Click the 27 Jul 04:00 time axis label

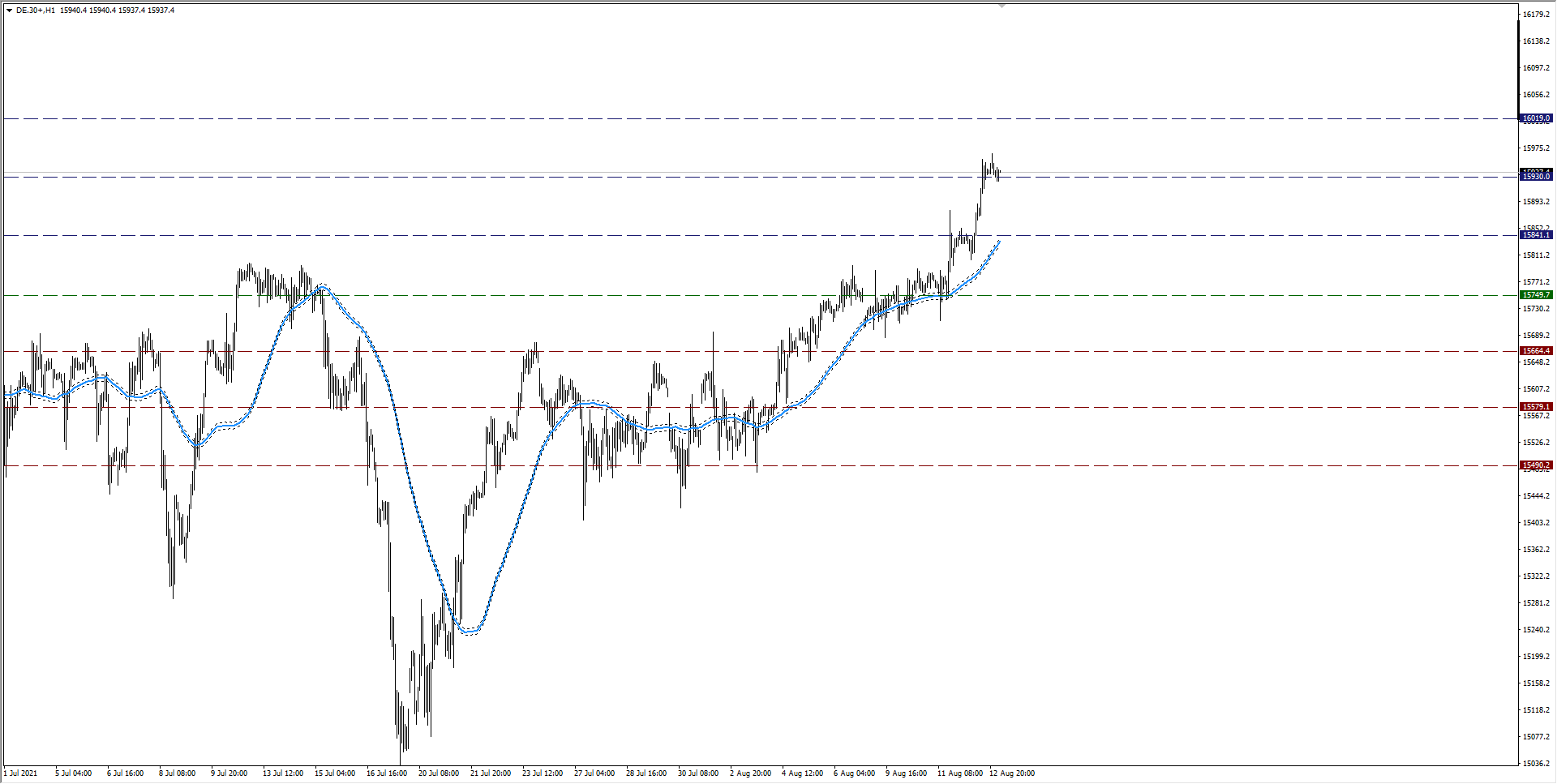point(594,773)
